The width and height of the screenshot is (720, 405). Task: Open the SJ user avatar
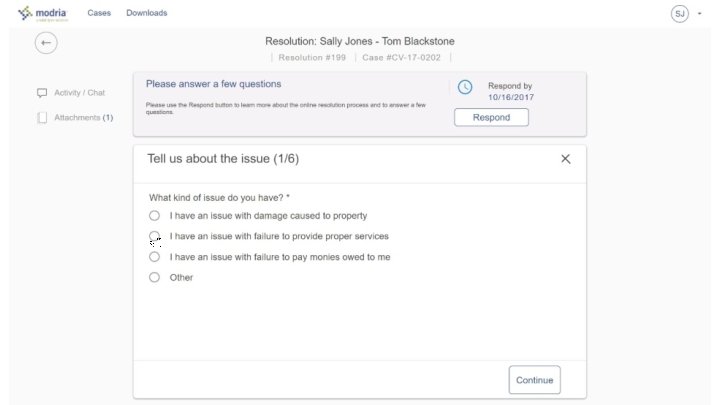[680, 13]
